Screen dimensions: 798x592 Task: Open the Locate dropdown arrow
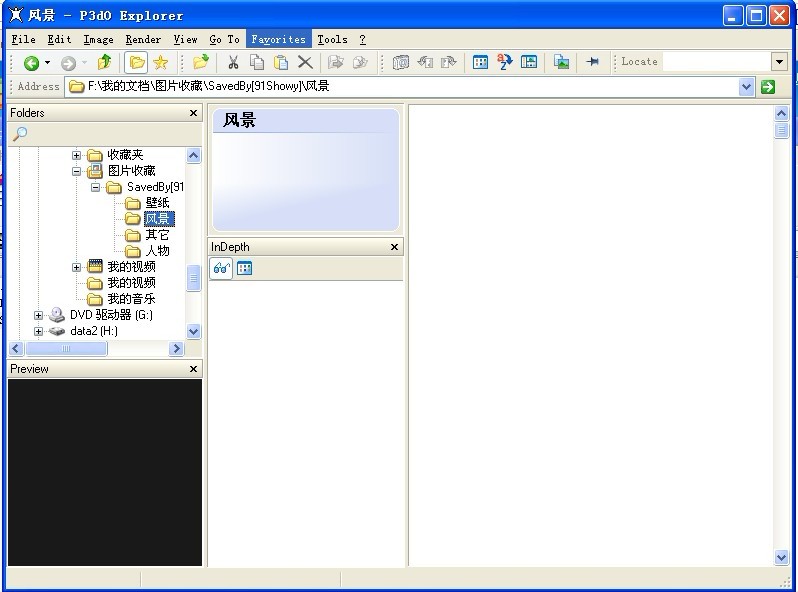[x=779, y=62]
